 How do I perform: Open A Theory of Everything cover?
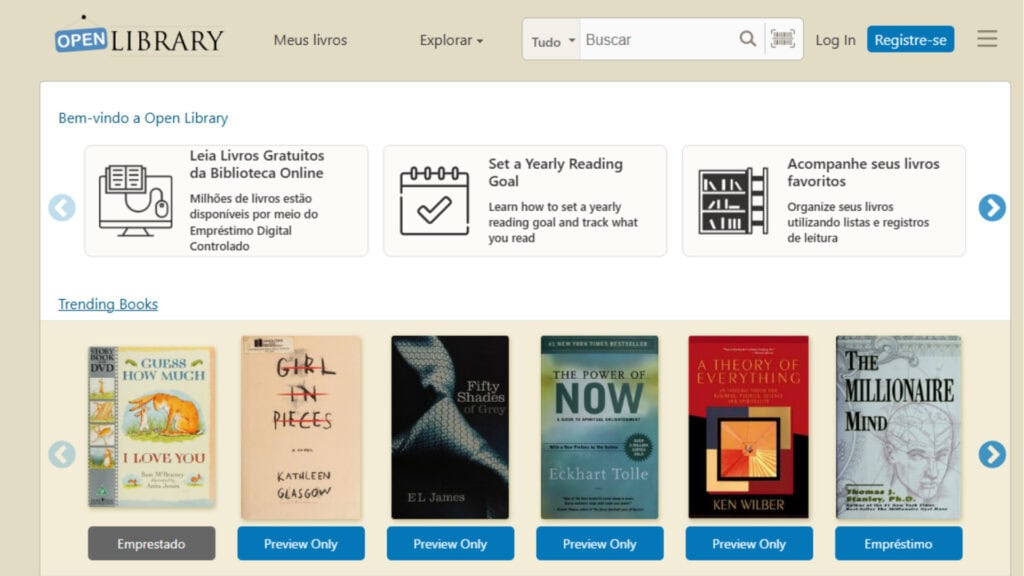(748, 427)
